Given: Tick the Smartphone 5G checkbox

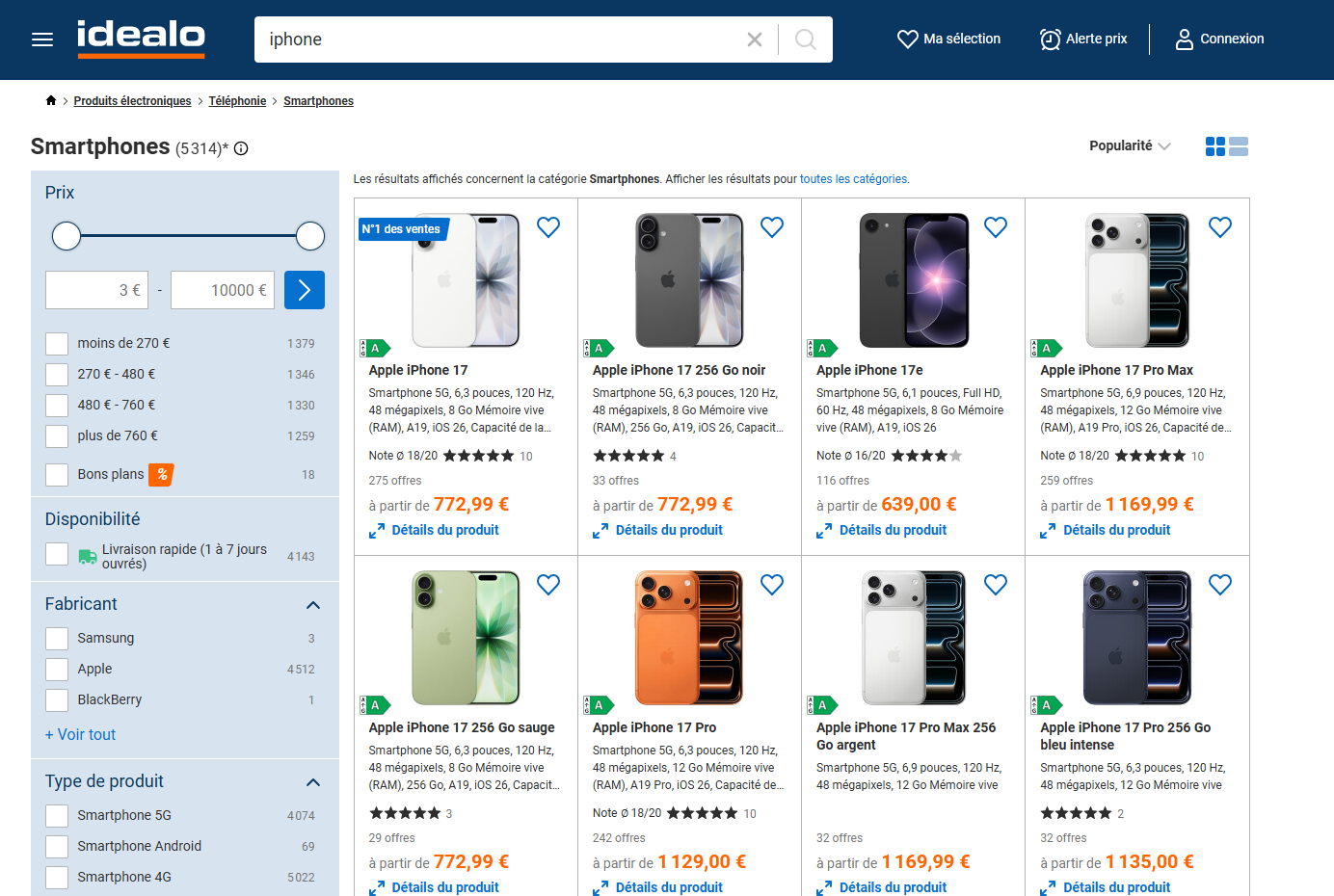Looking at the screenshot, I should [57, 816].
